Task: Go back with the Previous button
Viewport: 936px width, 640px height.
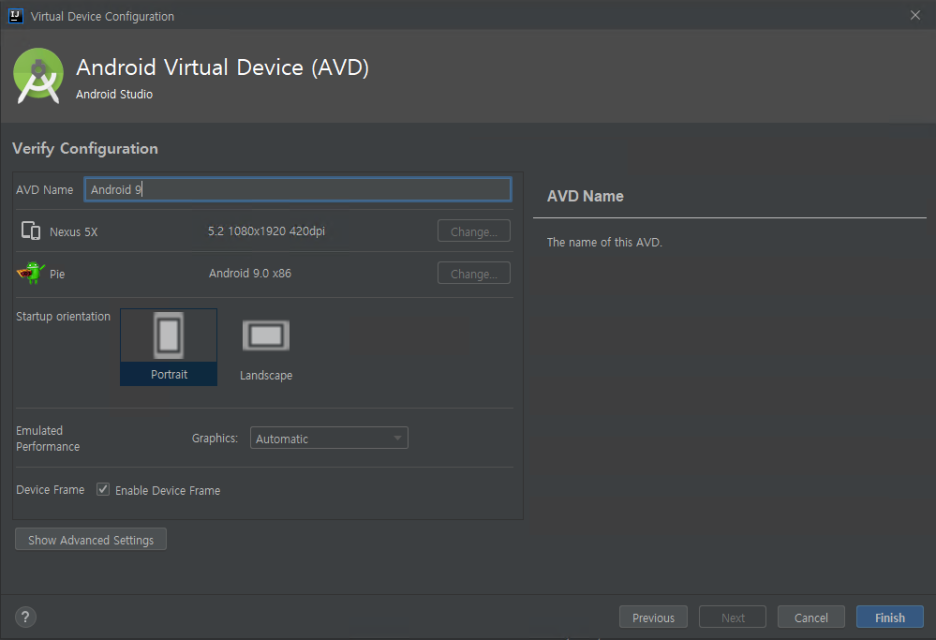Action: (653, 617)
